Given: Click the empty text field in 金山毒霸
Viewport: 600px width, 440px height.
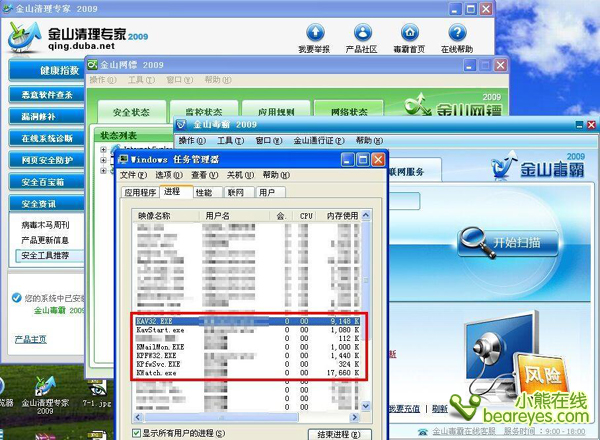Looking at the screenshot, I should 404,201.
